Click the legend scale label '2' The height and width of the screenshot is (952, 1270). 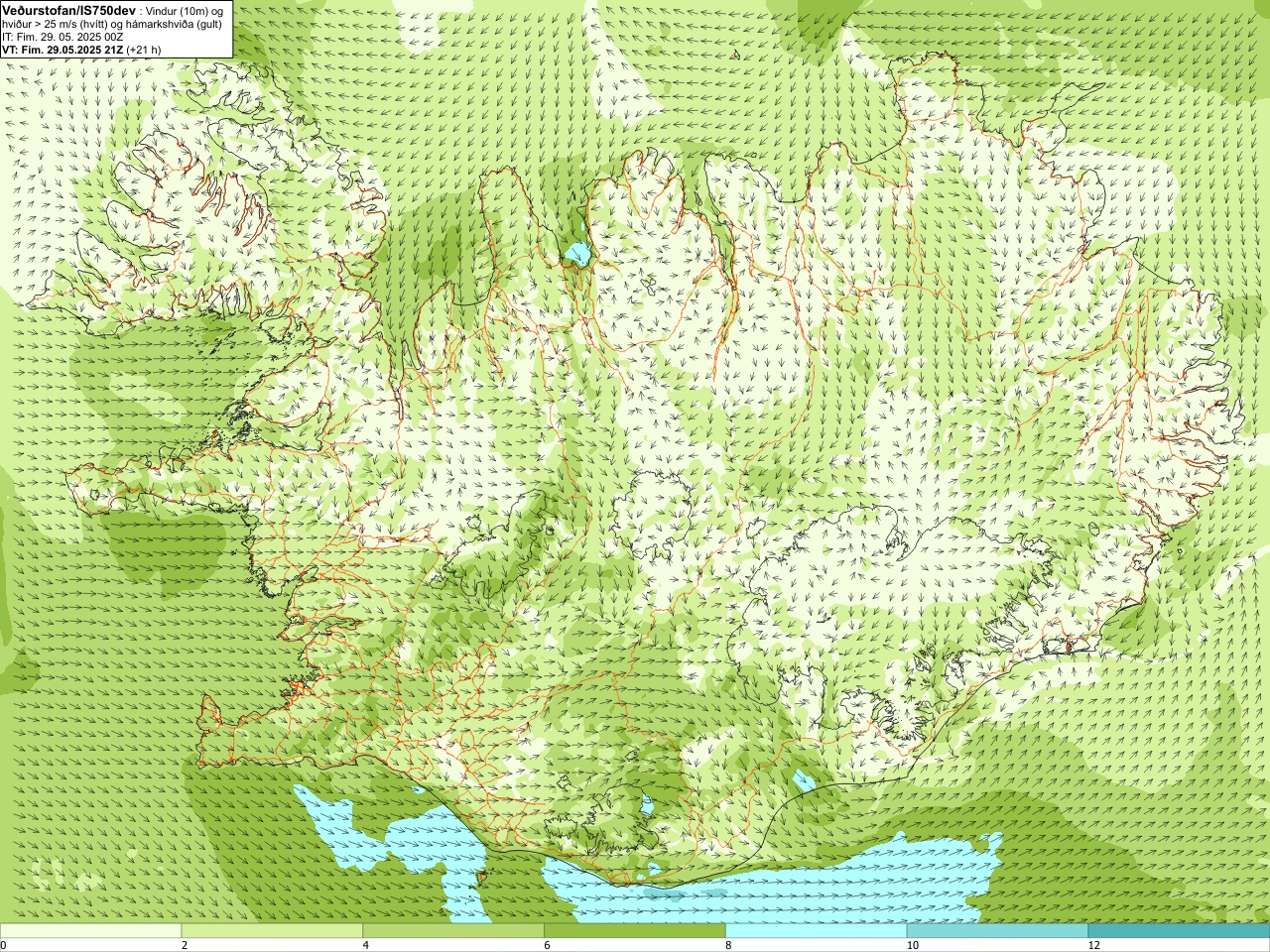point(185,945)
